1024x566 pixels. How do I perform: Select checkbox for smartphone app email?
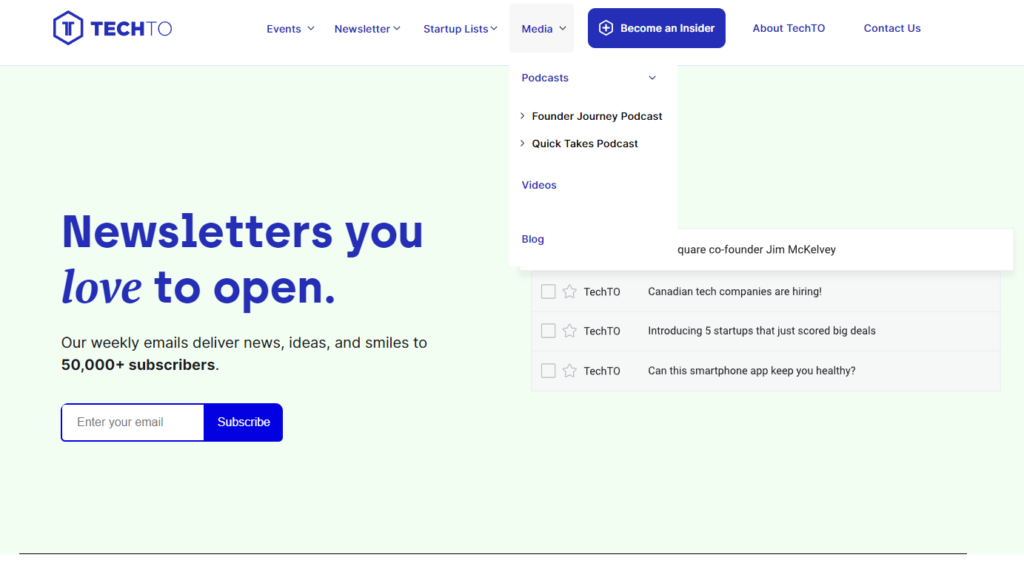pos(548,371)
